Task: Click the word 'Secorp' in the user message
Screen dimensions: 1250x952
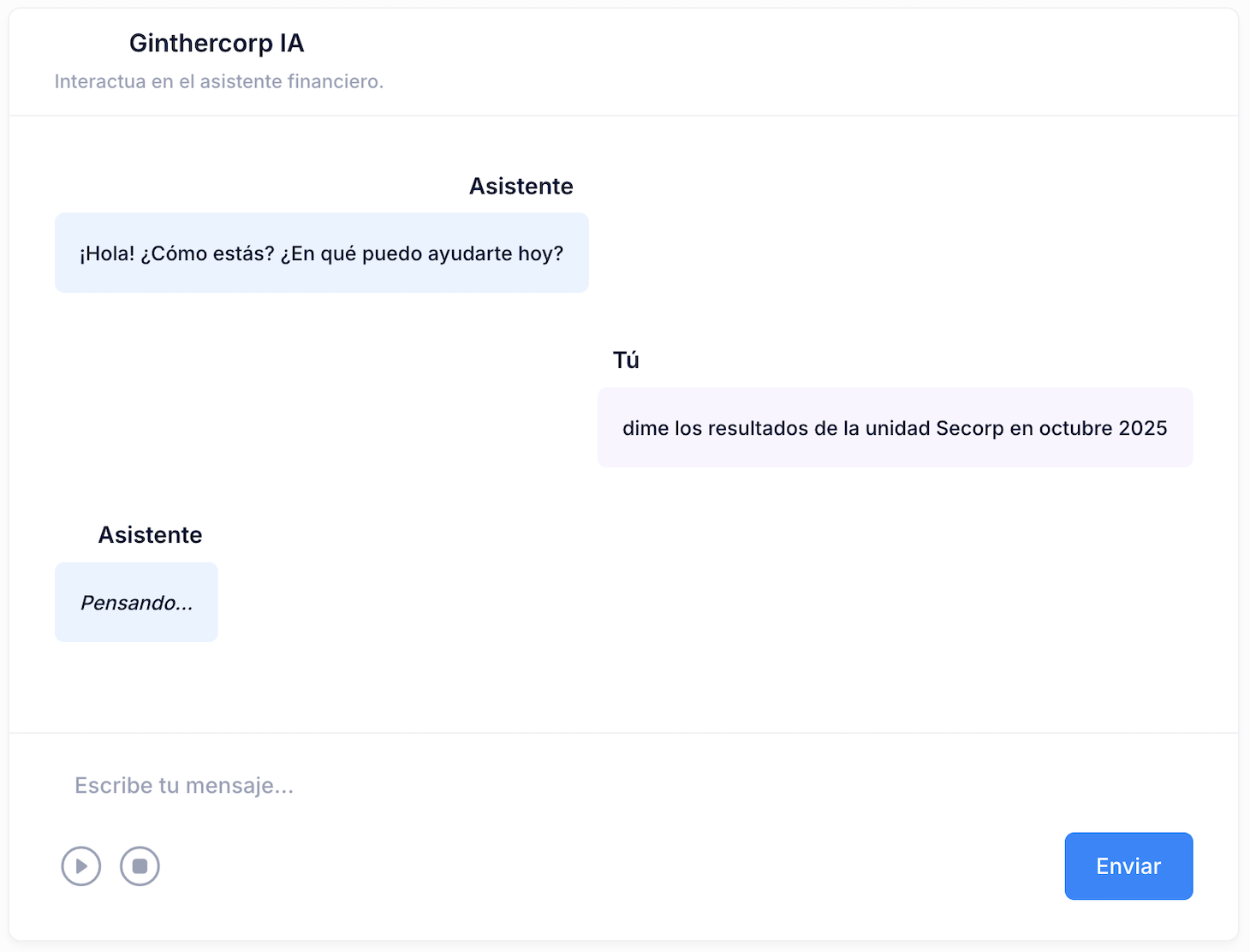Action: pos(970,428)
